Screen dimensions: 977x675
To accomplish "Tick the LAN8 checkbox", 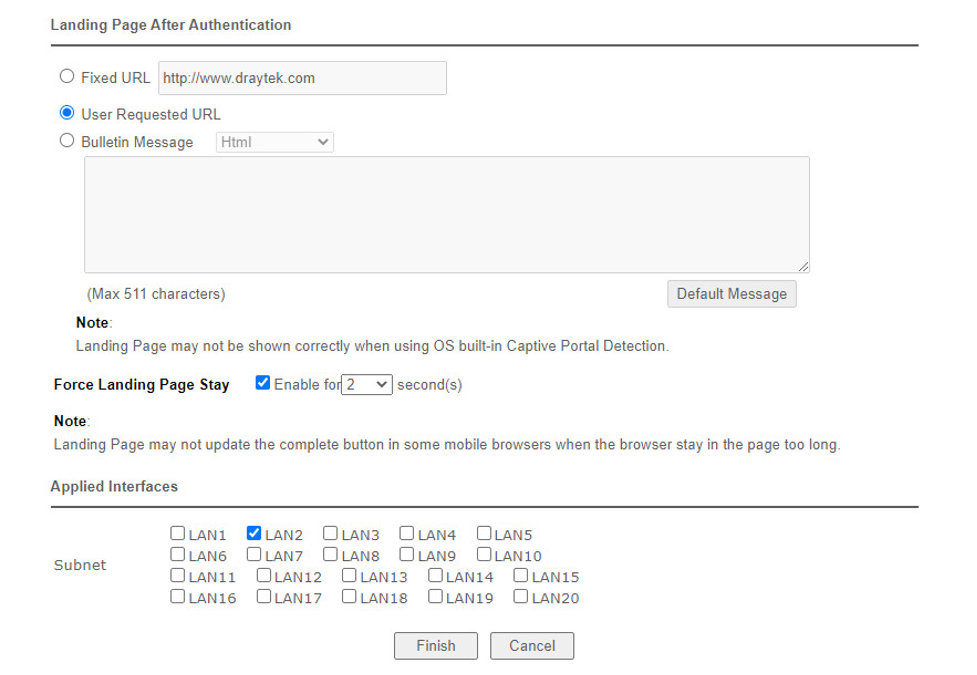I will click(x=330, y=554).
